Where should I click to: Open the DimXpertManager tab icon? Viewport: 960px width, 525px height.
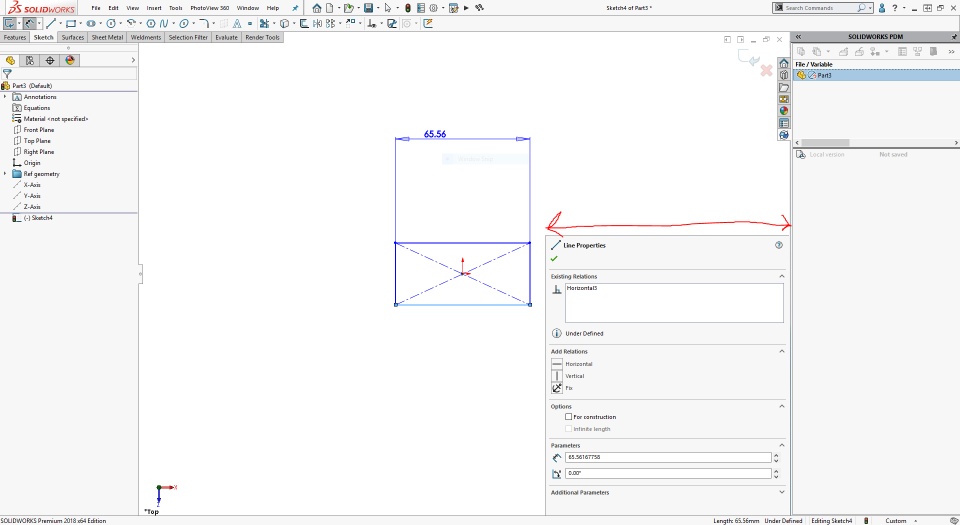point(50,60)
